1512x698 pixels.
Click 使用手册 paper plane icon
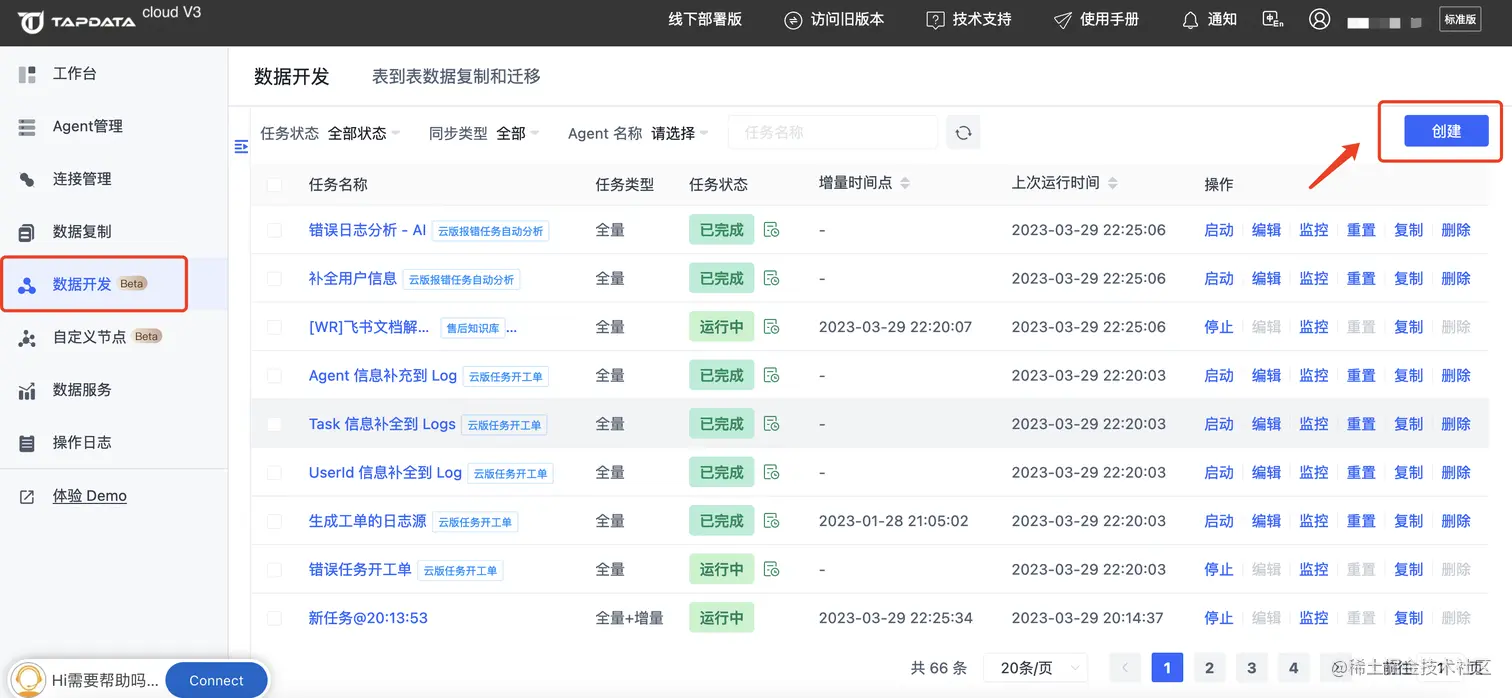coord(1063,20)
